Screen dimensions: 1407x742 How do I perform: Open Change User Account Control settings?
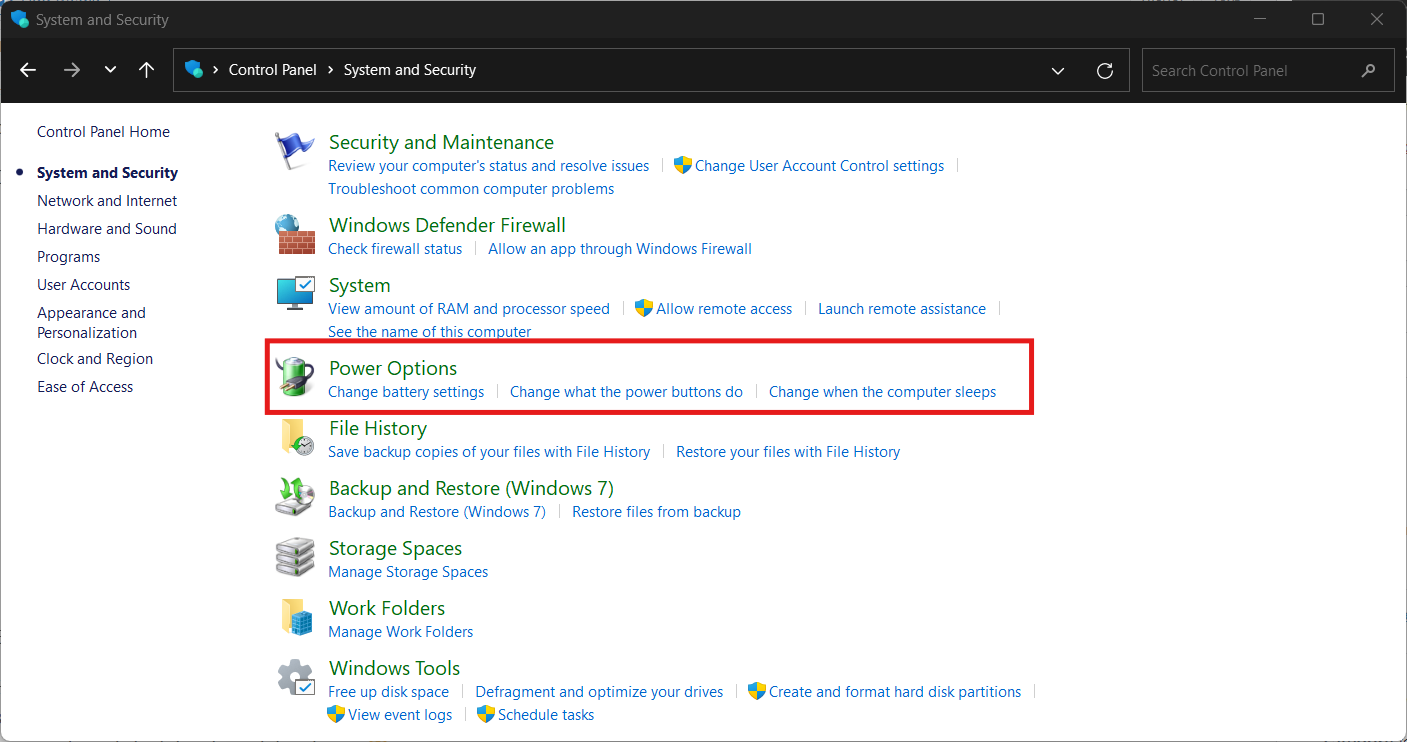point(819,166)
